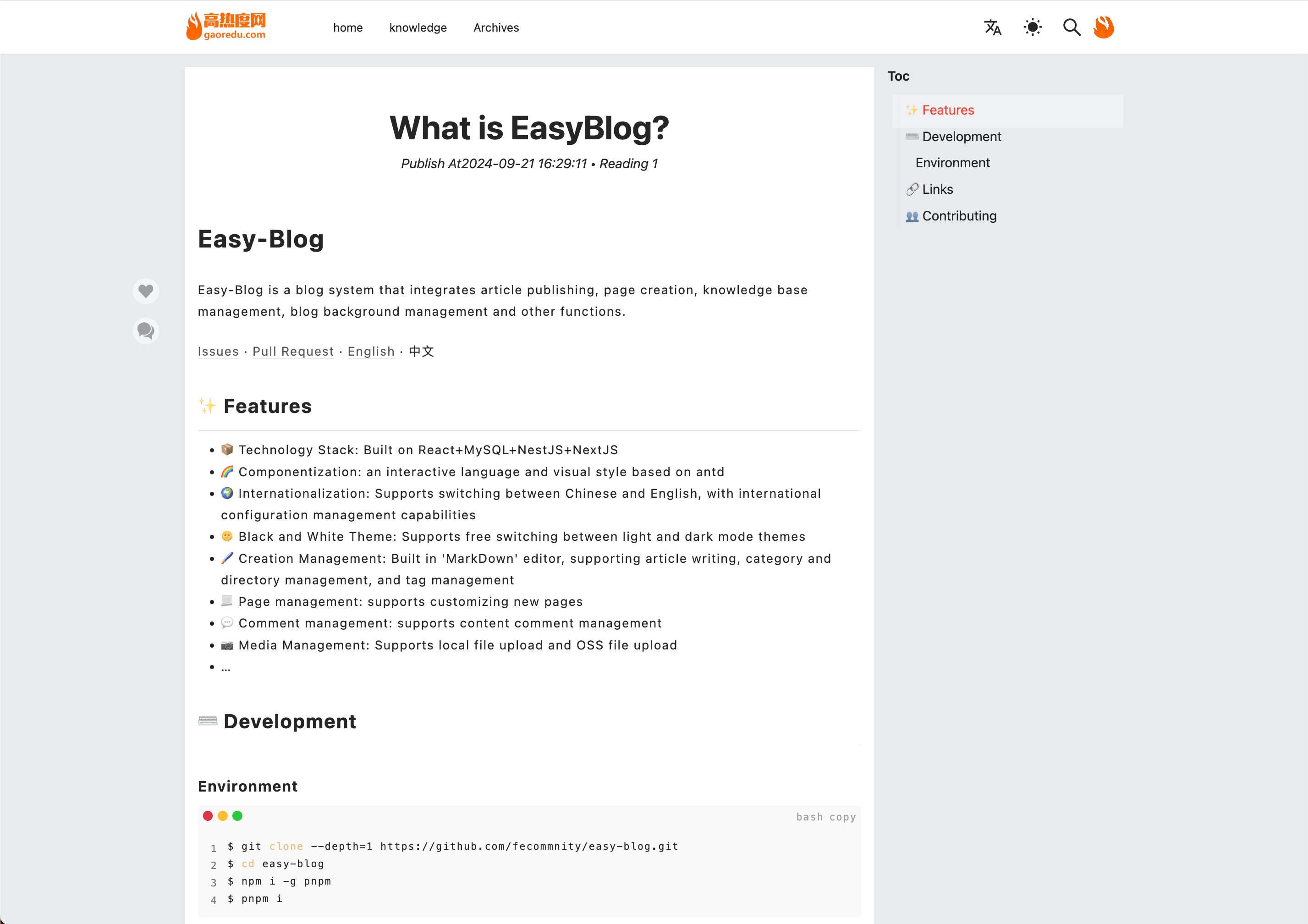Open the knowledge menu item
1308x924 pixels.
coord(418,27)
